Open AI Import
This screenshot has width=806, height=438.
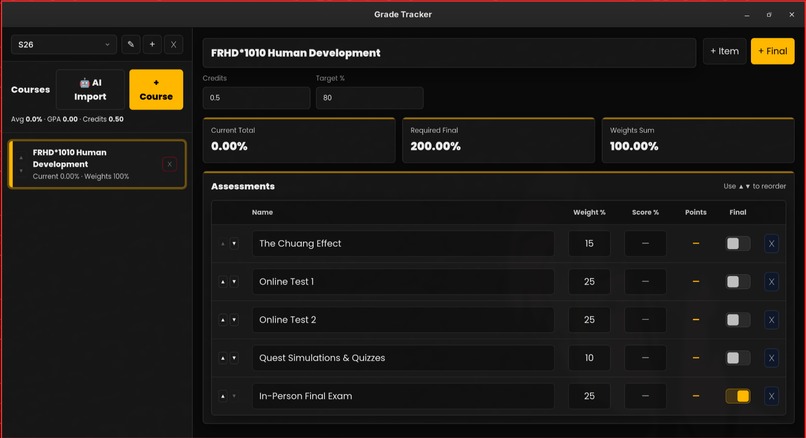(x=90, y=89)
